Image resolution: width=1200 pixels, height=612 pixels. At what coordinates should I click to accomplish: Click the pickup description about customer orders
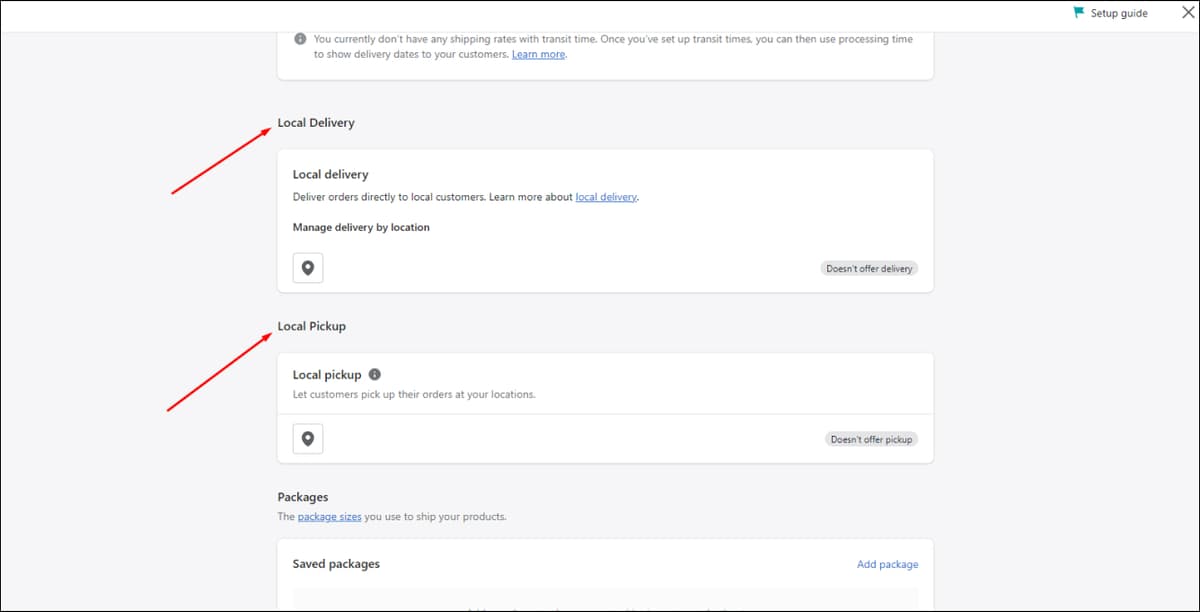click(414, 394)
